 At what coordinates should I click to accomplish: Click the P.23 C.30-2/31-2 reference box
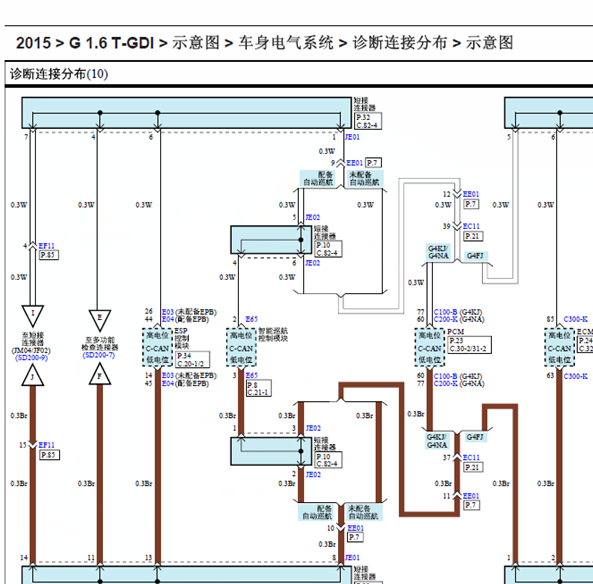click(469, 345)
